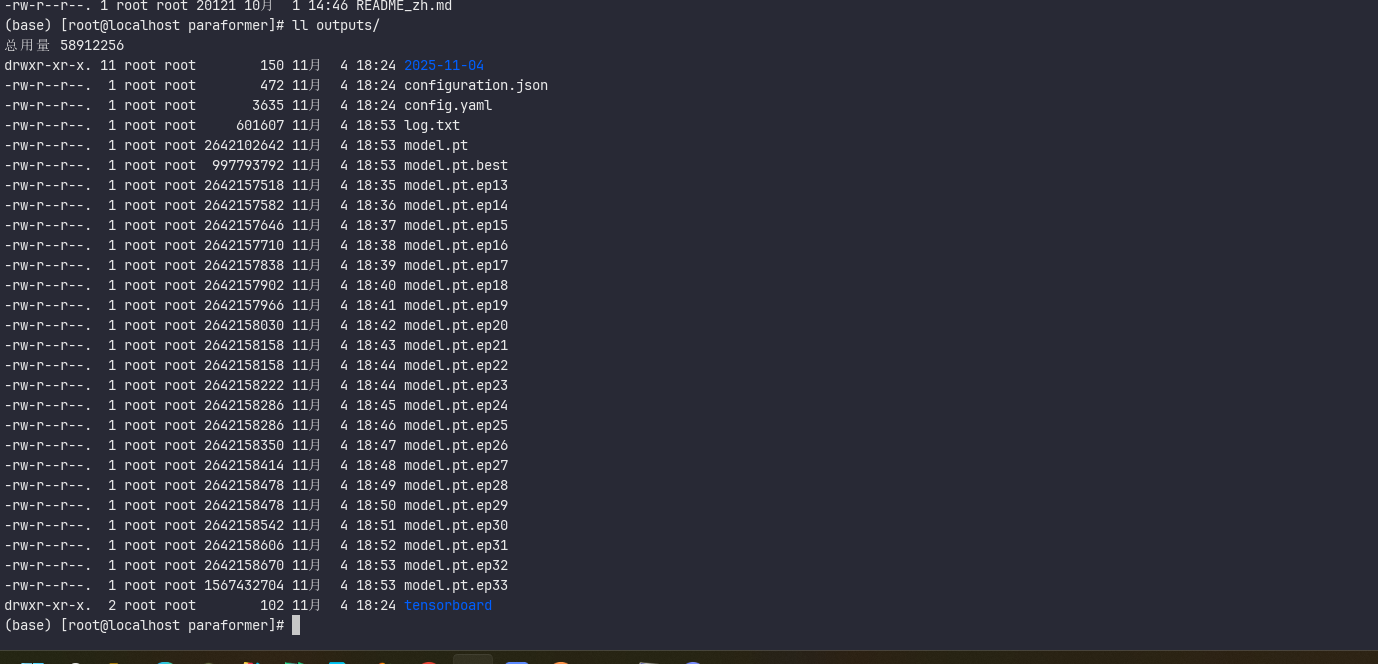Click the model.pt.ep33 filename
1378x664 pixels.
click(x=456, y=586)
